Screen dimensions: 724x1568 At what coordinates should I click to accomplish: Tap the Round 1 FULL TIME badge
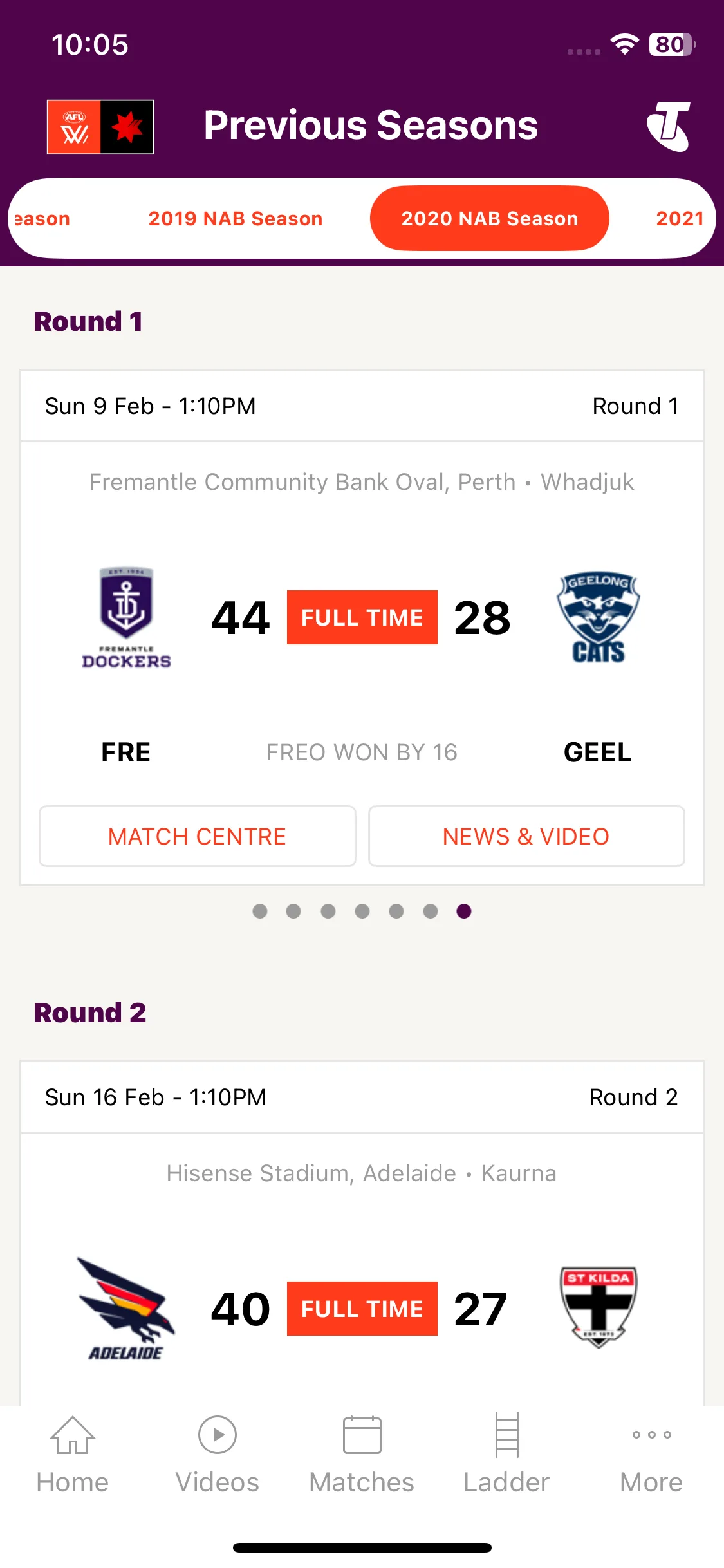362,617
